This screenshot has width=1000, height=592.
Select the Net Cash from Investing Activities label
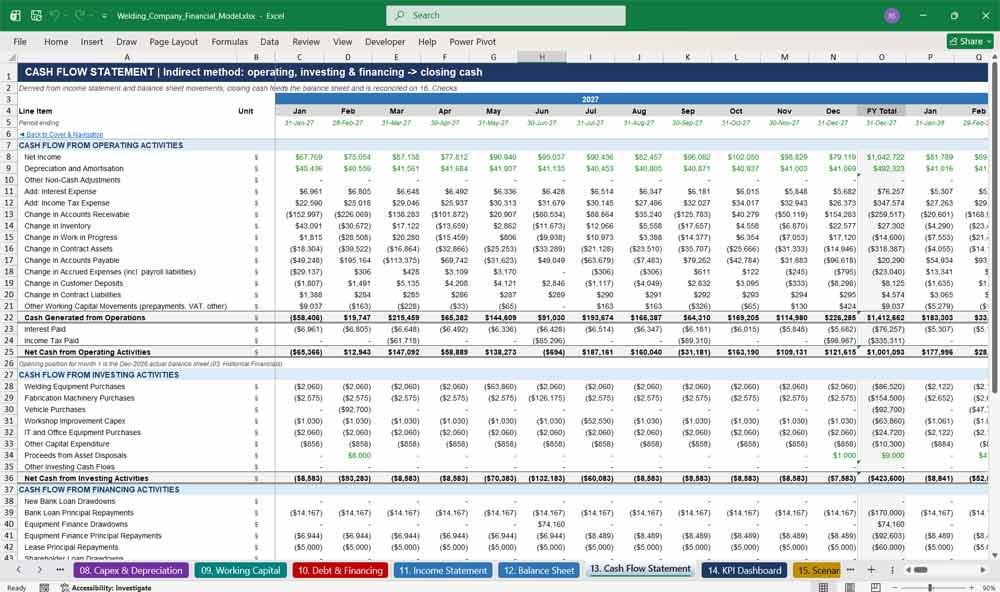click(86, 478)
